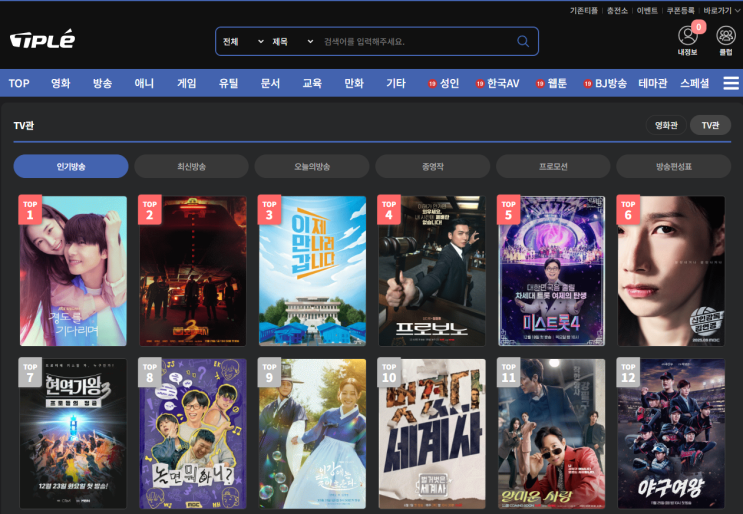Open TOP 8 poster 놀면 뭐하니
This screenshot has width=743, height=514.
[x=193, y=433]
